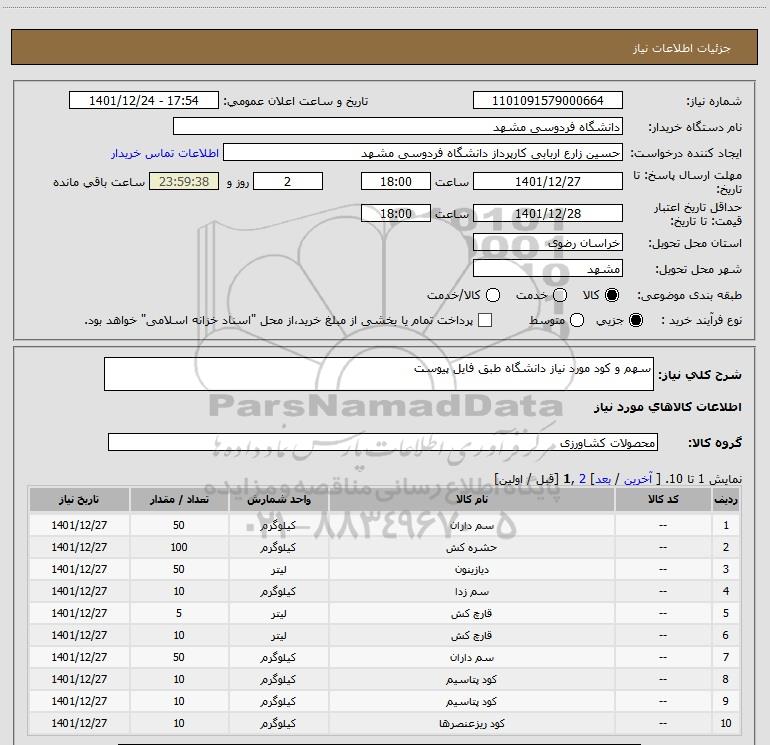Click the public announcement date-time field
770x745 pixels.
click(x=144, y=100)
